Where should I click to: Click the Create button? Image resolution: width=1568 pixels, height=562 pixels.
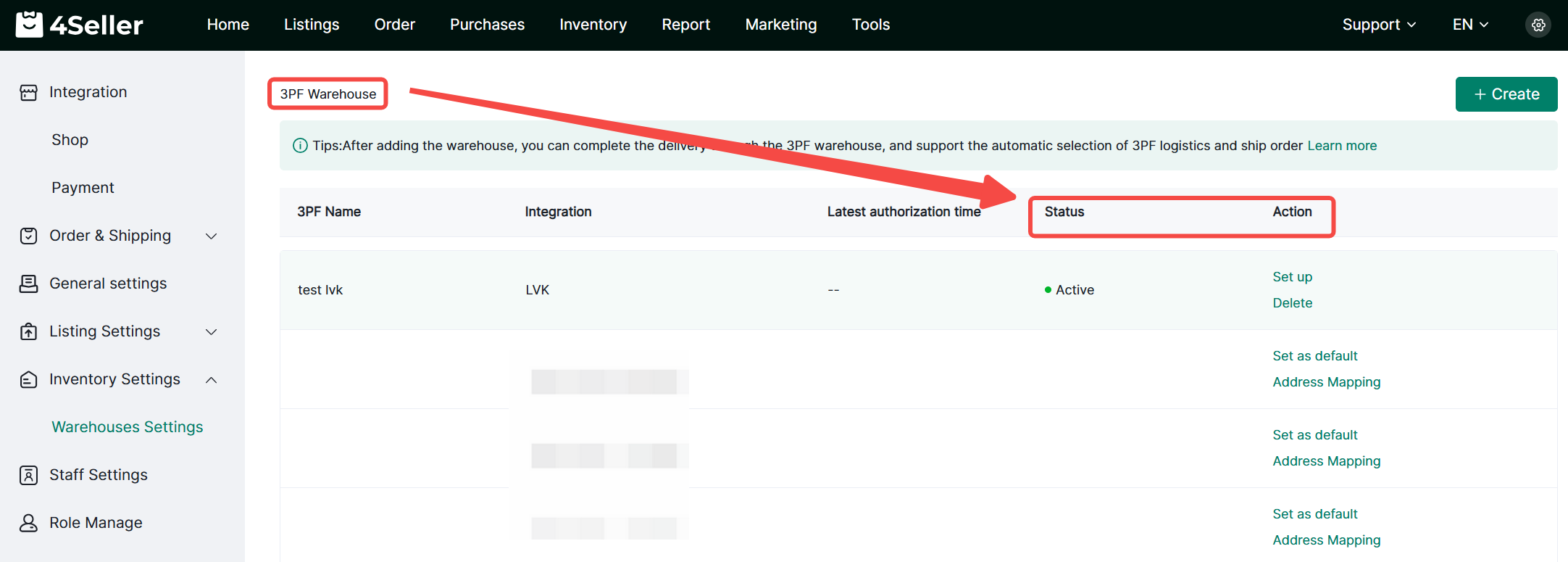(1506, 94)
